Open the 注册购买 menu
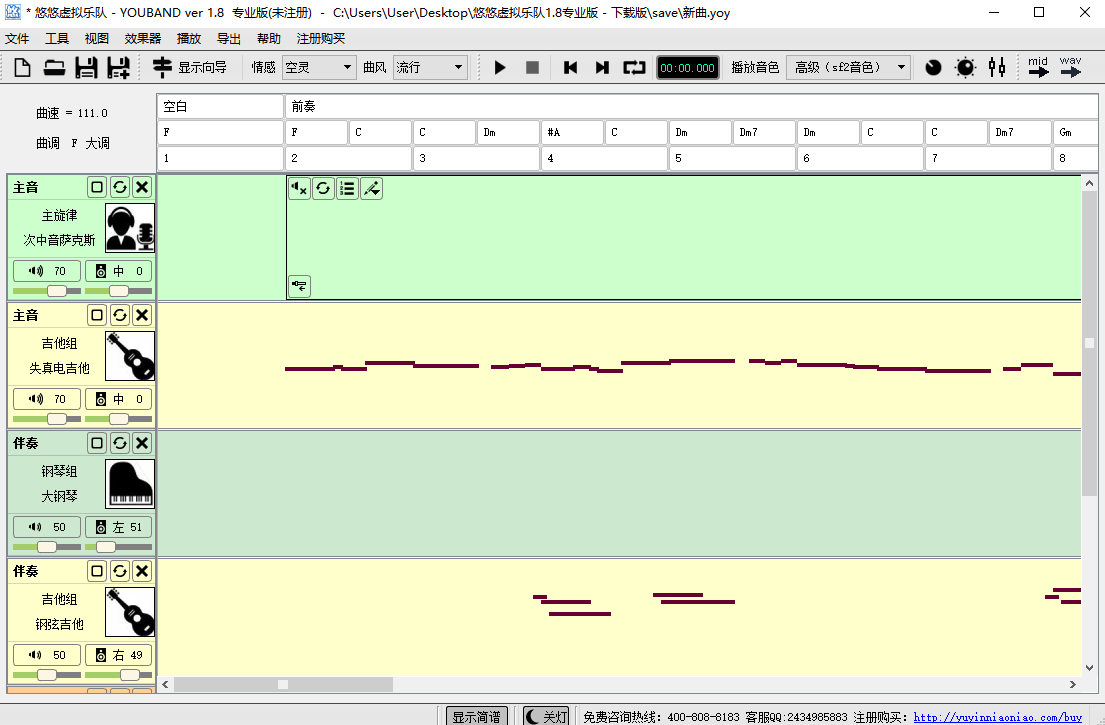Image resolution: width=1105 pixels, height=725 pixels. (x=321, y=39)
